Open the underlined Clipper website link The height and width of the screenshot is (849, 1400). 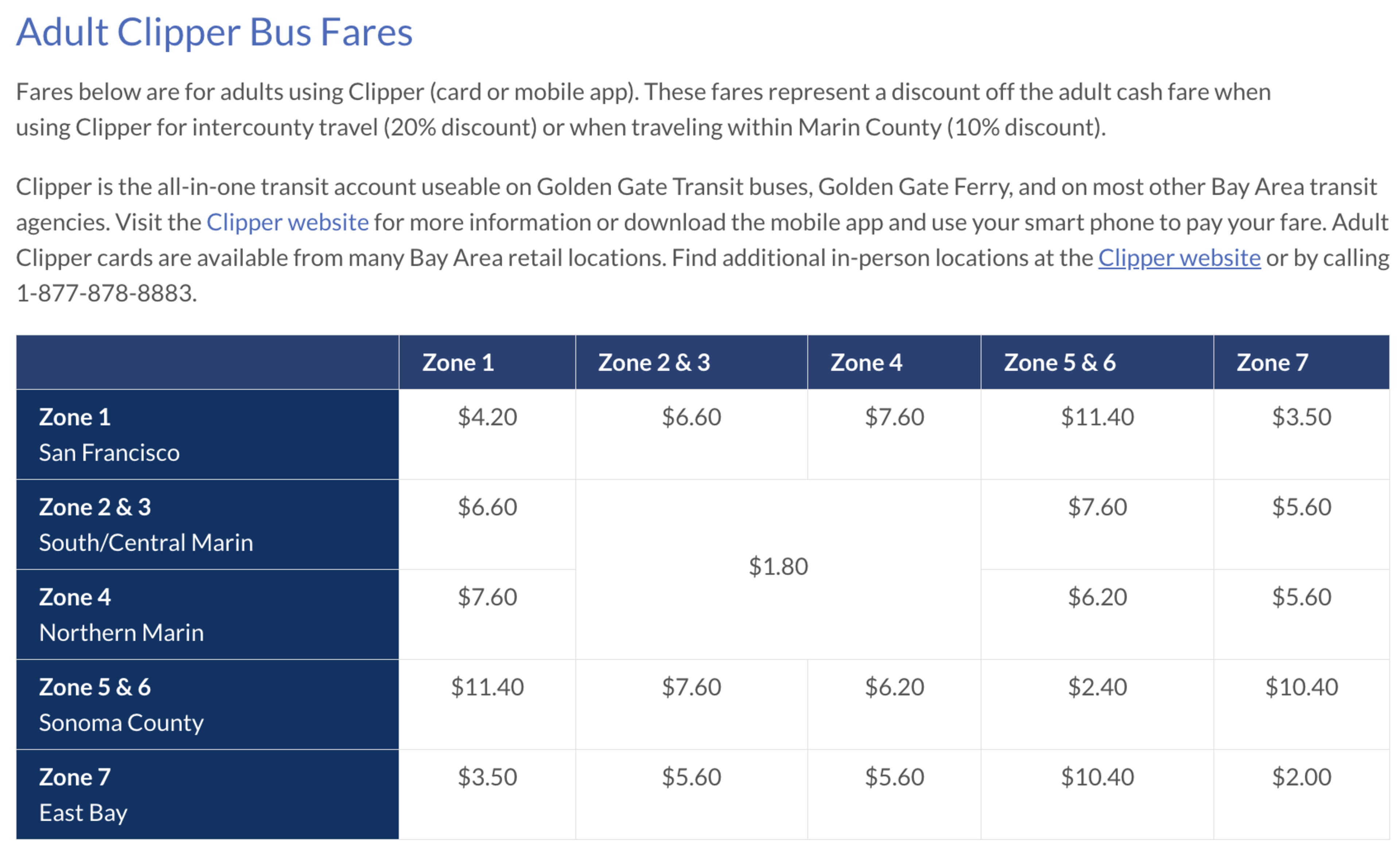point(1179,258)
